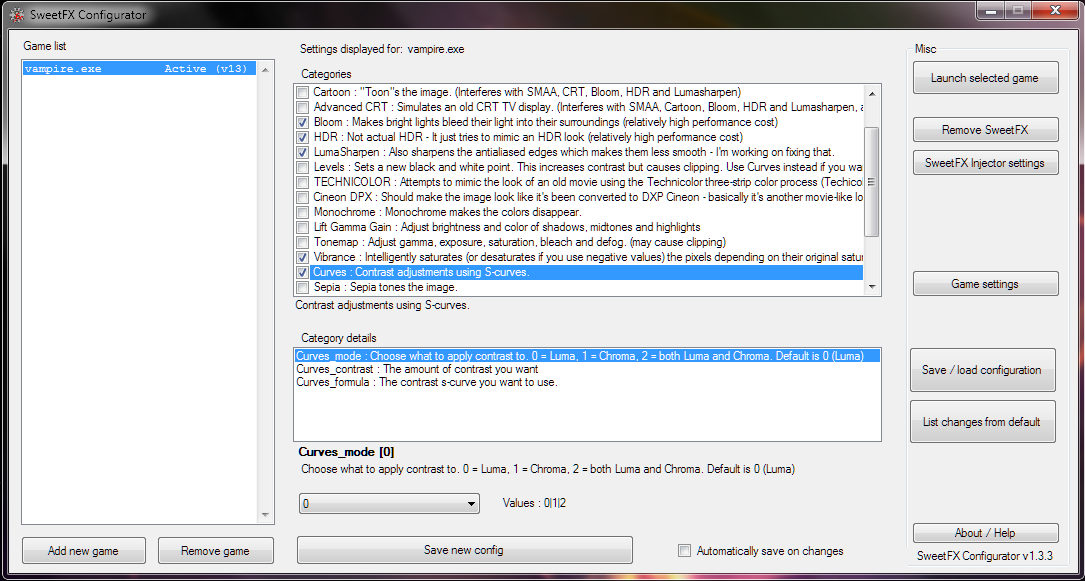Image resolution: width=1085 pixels, height=581 pixels.
Task: Tick the TECHNICOLOR checkbox
Action: (302, 183)
